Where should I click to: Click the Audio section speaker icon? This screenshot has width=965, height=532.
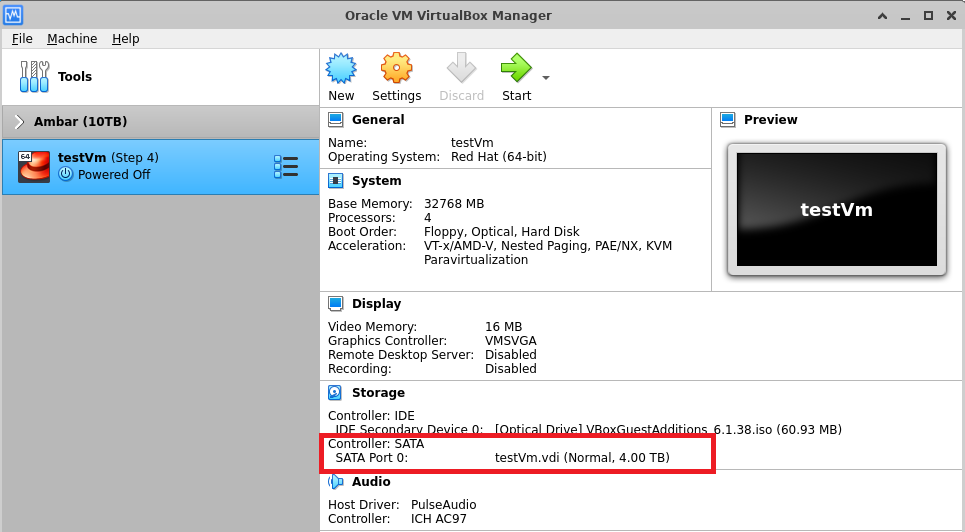[x=335, y=482]
